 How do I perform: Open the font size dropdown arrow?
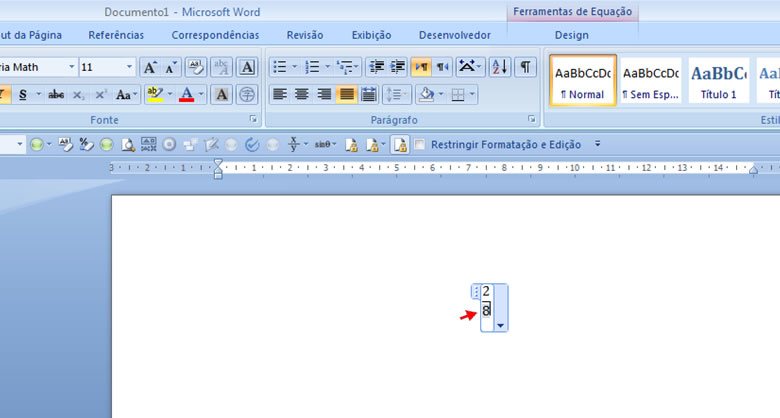[x=129, y=67]
